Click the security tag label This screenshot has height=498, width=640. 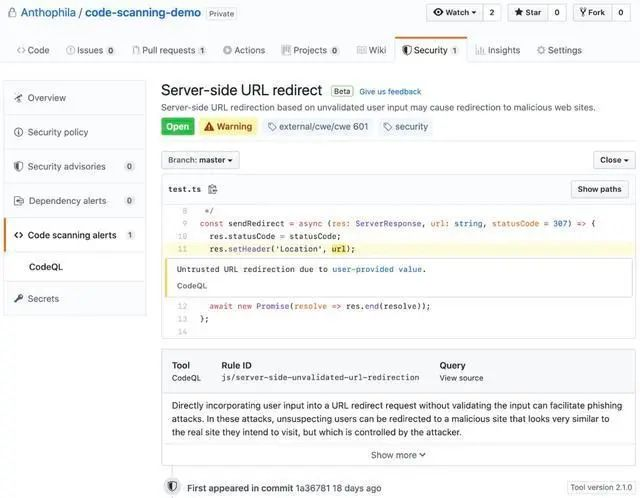click(405, 127)
